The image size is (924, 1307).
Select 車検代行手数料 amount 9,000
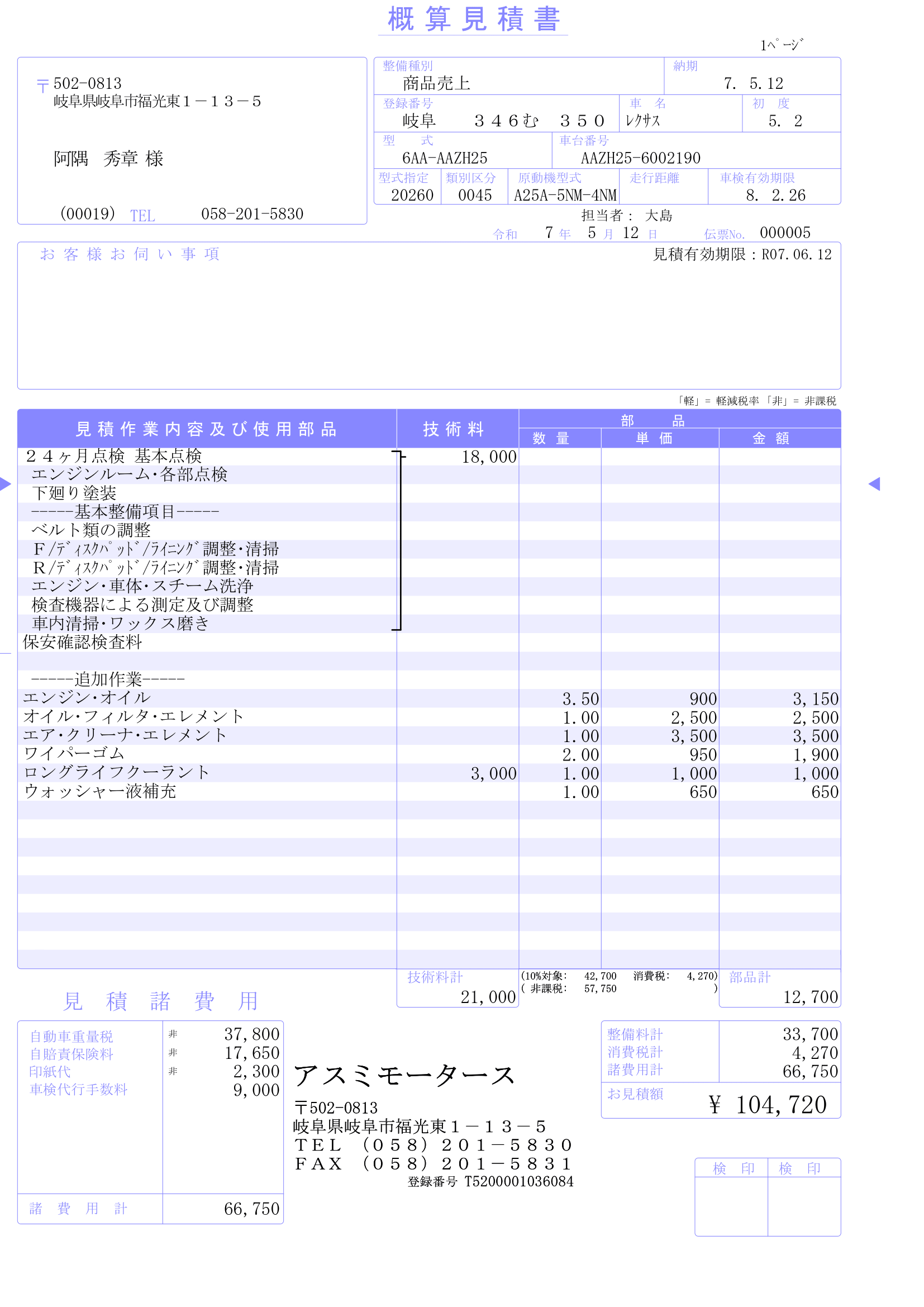256,1091
